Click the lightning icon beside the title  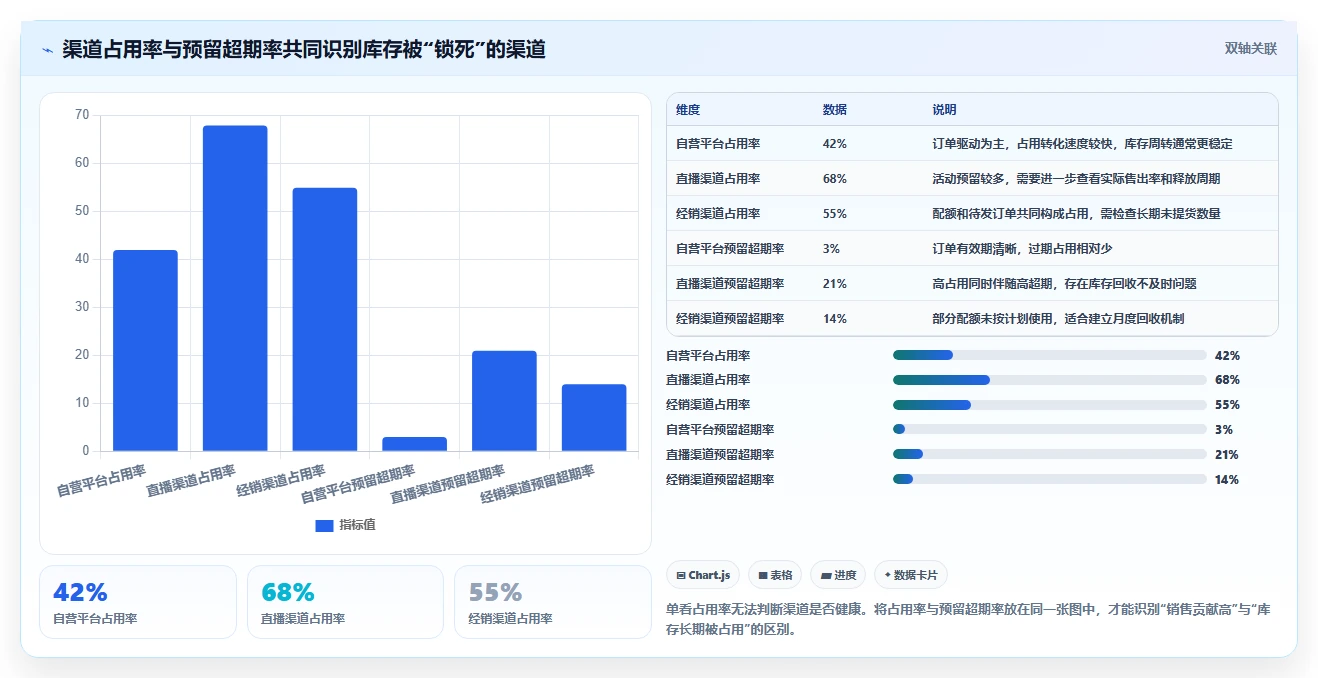[x=47, y=50]
